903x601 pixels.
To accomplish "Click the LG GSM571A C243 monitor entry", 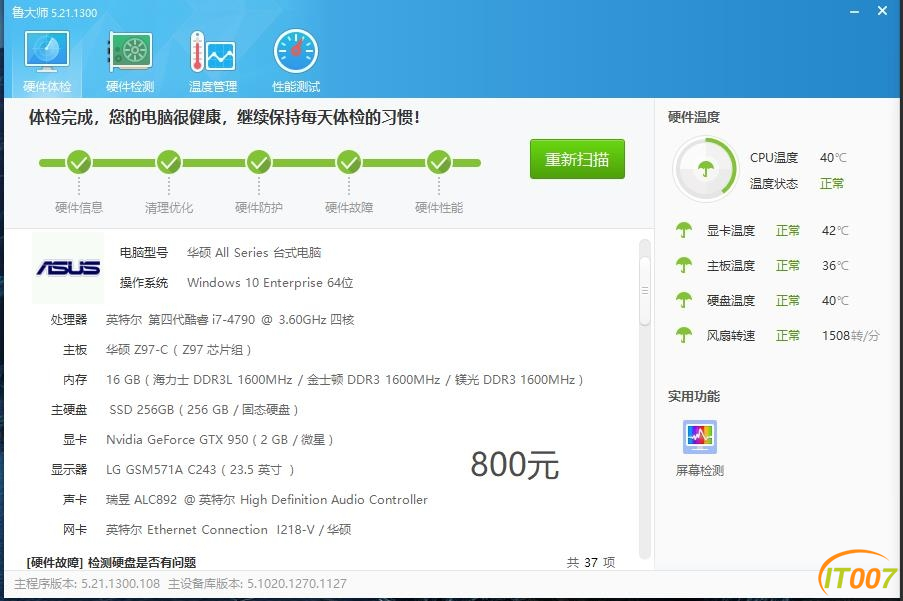I will pyautogui.click(x=200, y=469).
